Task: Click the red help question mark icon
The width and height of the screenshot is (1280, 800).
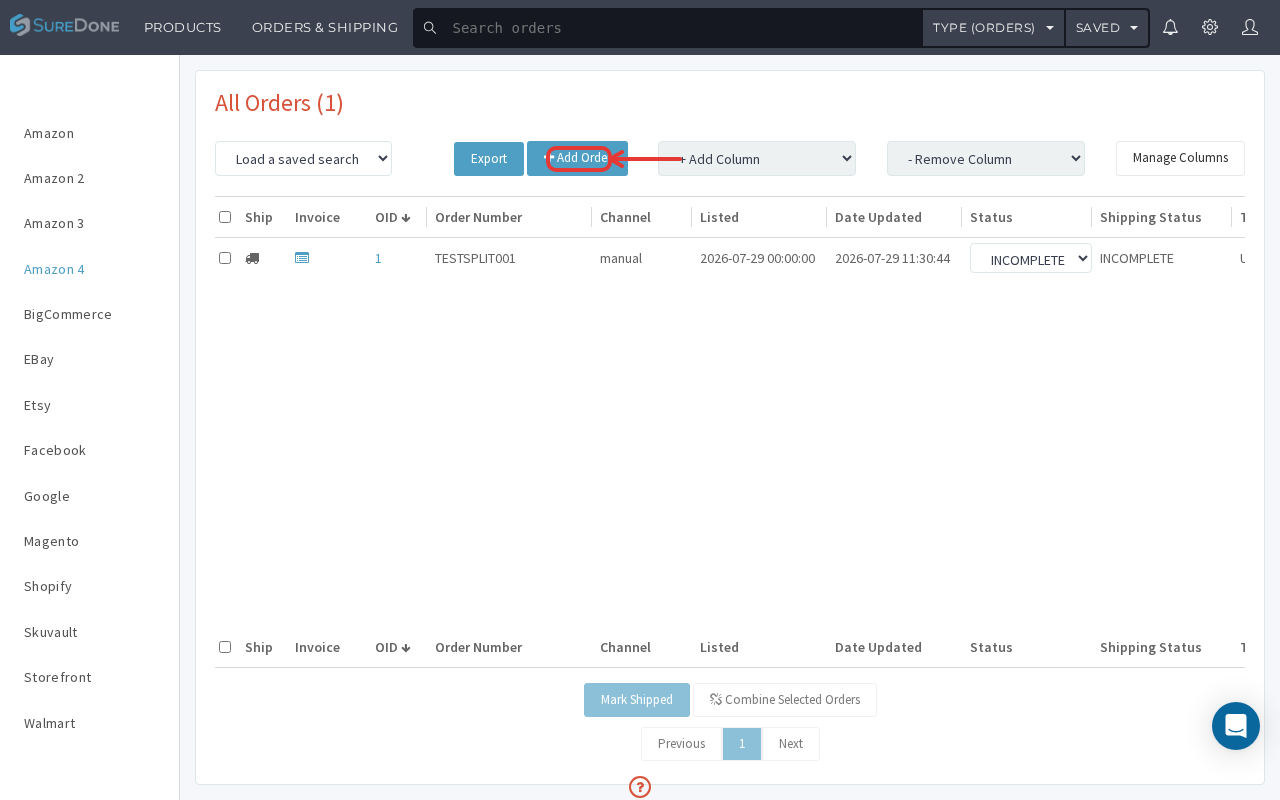Action: [640, 787]
